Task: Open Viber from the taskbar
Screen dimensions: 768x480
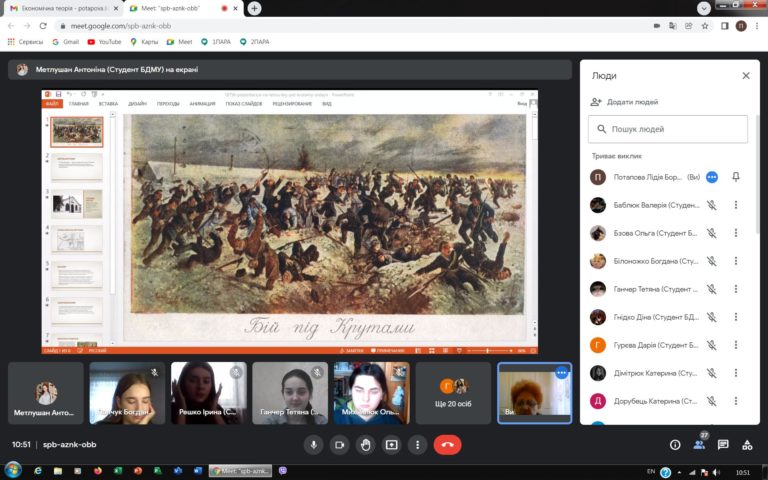Action: coord(283,471)
